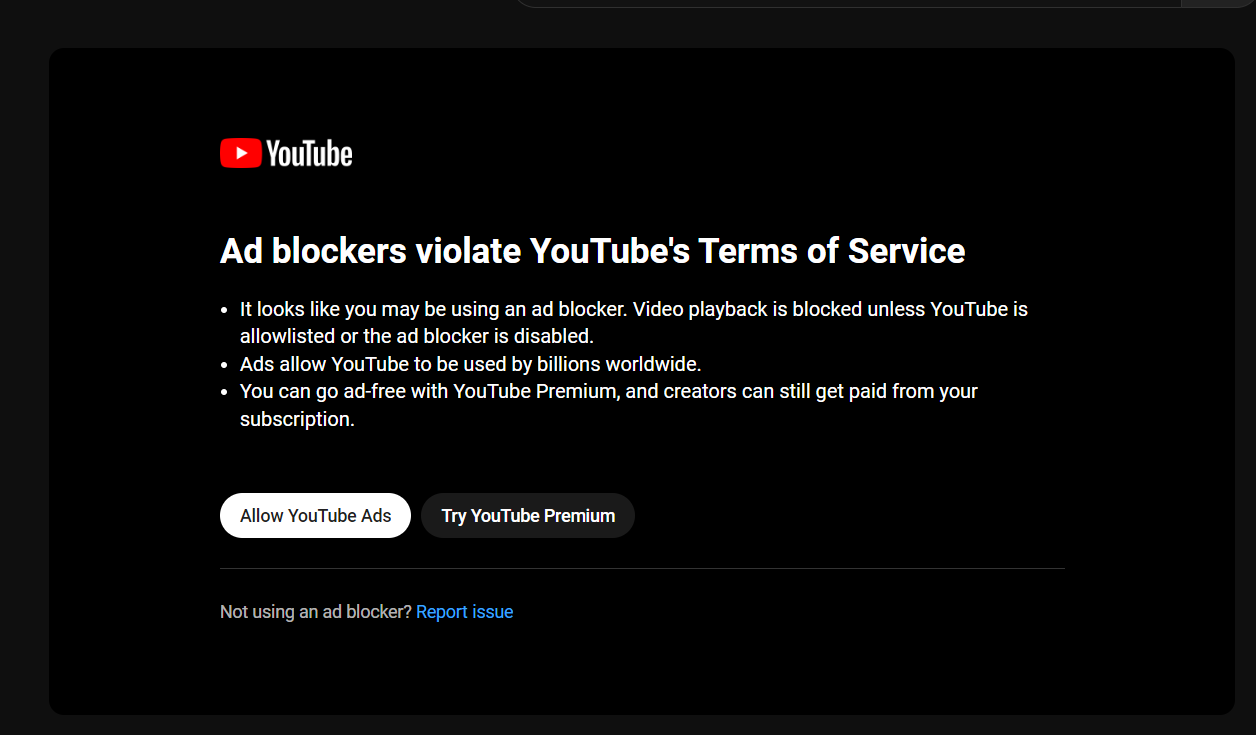1256x735 pixels.
Task: Click 'Not using an ad blocker?' text
Action: pyautogui.click(x=315, y=612)
